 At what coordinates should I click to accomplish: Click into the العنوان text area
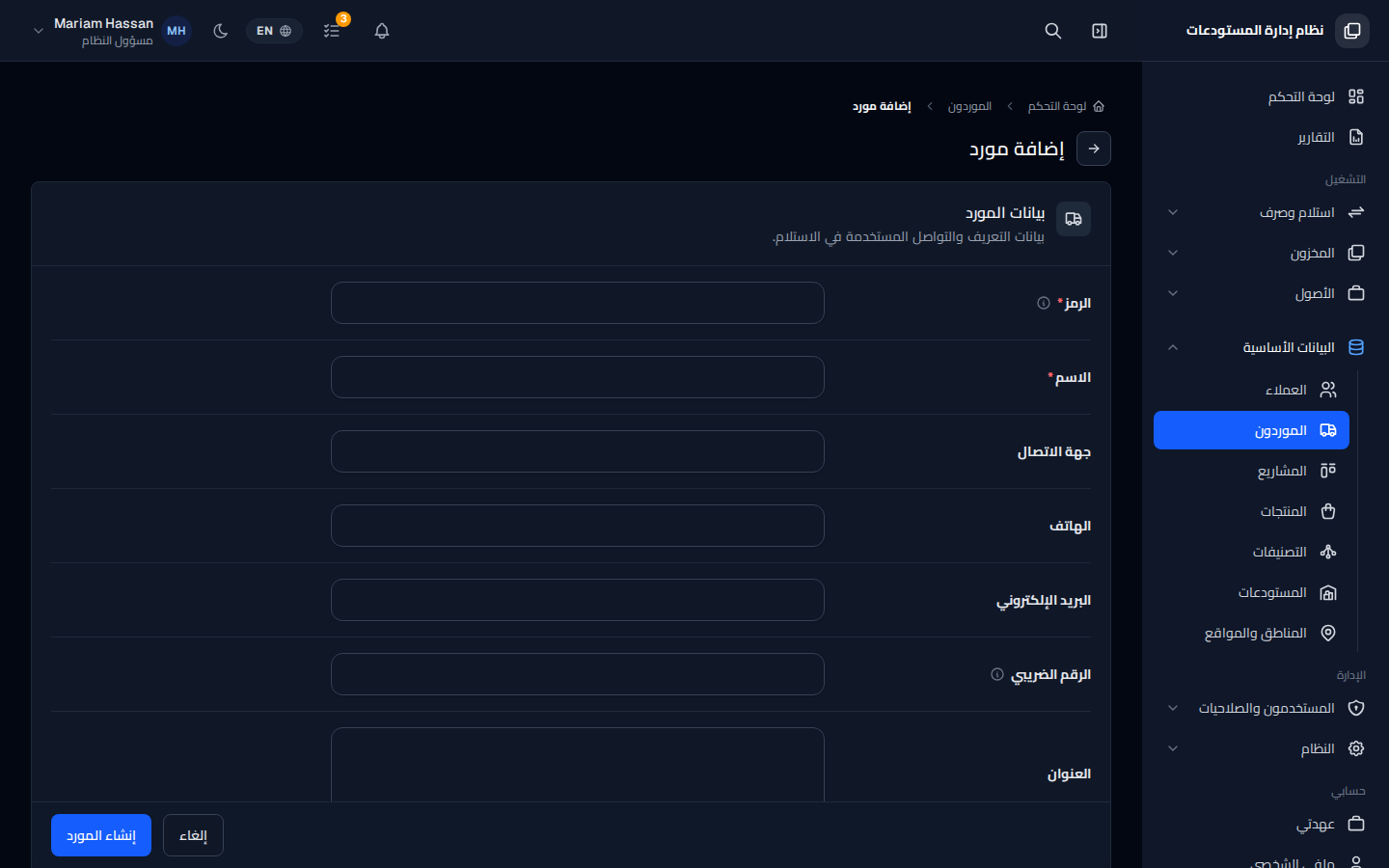[578, 765]
